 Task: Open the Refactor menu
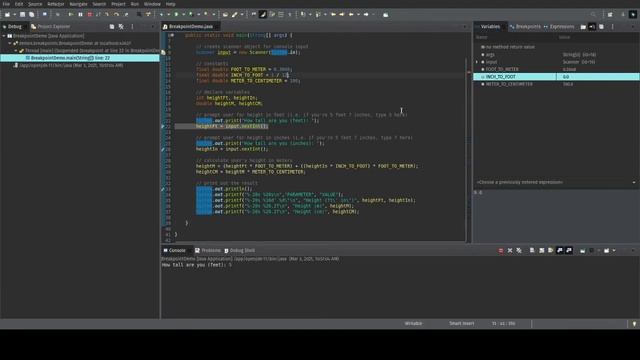click(56, 4)
